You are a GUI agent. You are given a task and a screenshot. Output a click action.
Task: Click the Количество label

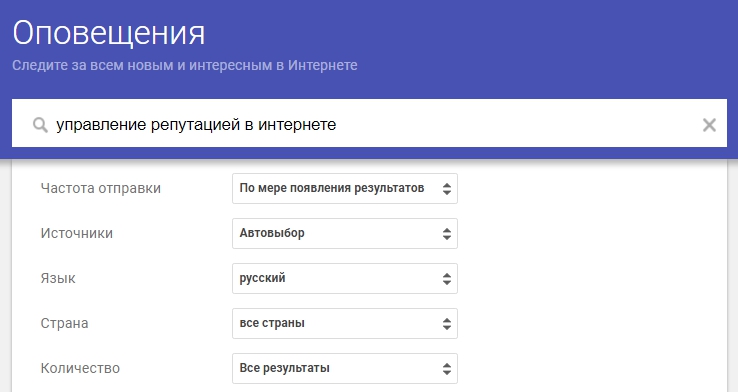click(80, 368)
